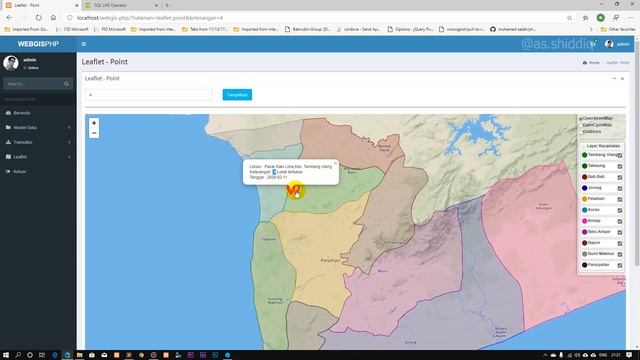640x360 pixels.
Task: Open Beranda menu item
Action: [x=38, y=113]
